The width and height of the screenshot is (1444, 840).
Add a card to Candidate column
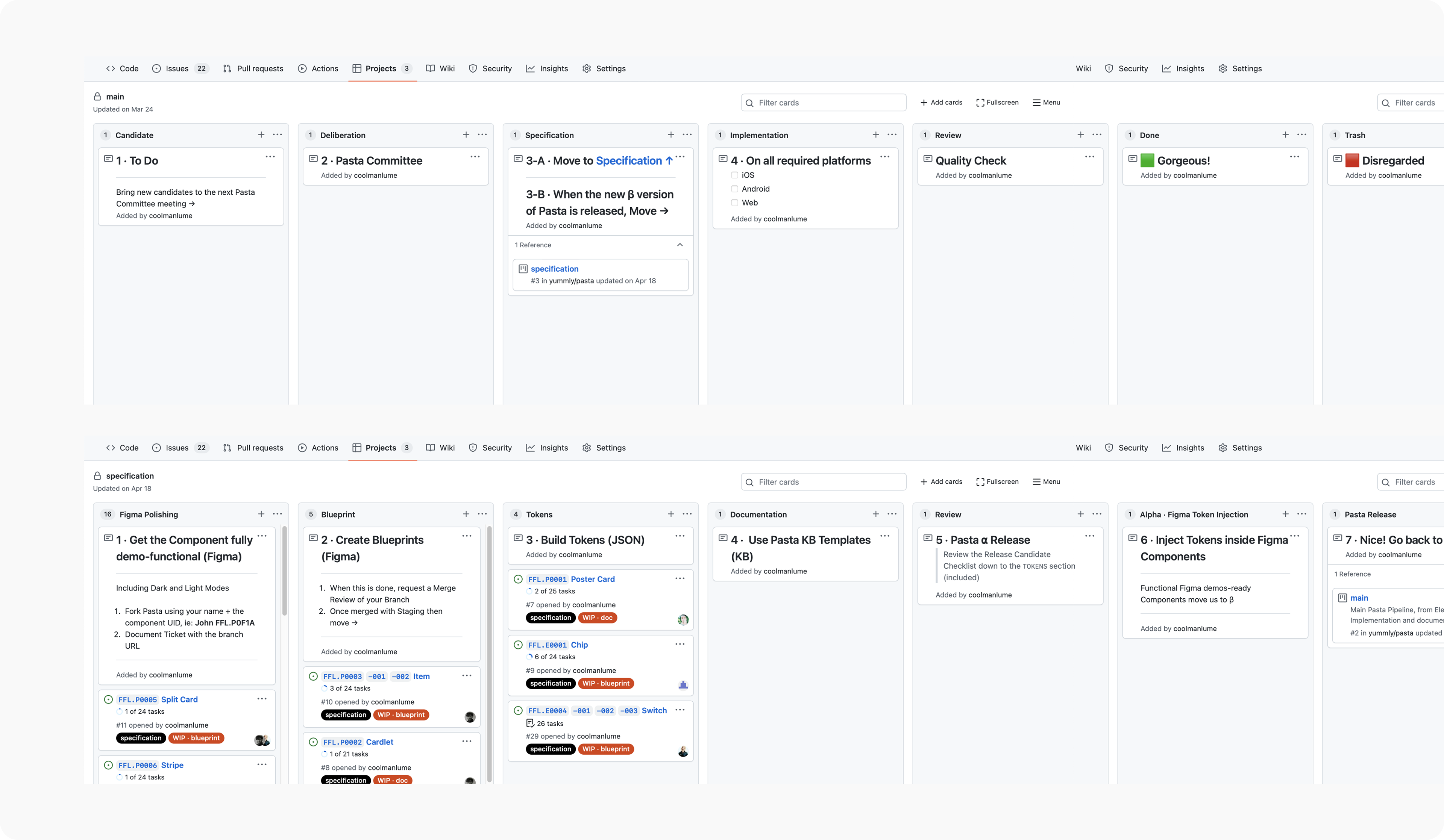261,135
